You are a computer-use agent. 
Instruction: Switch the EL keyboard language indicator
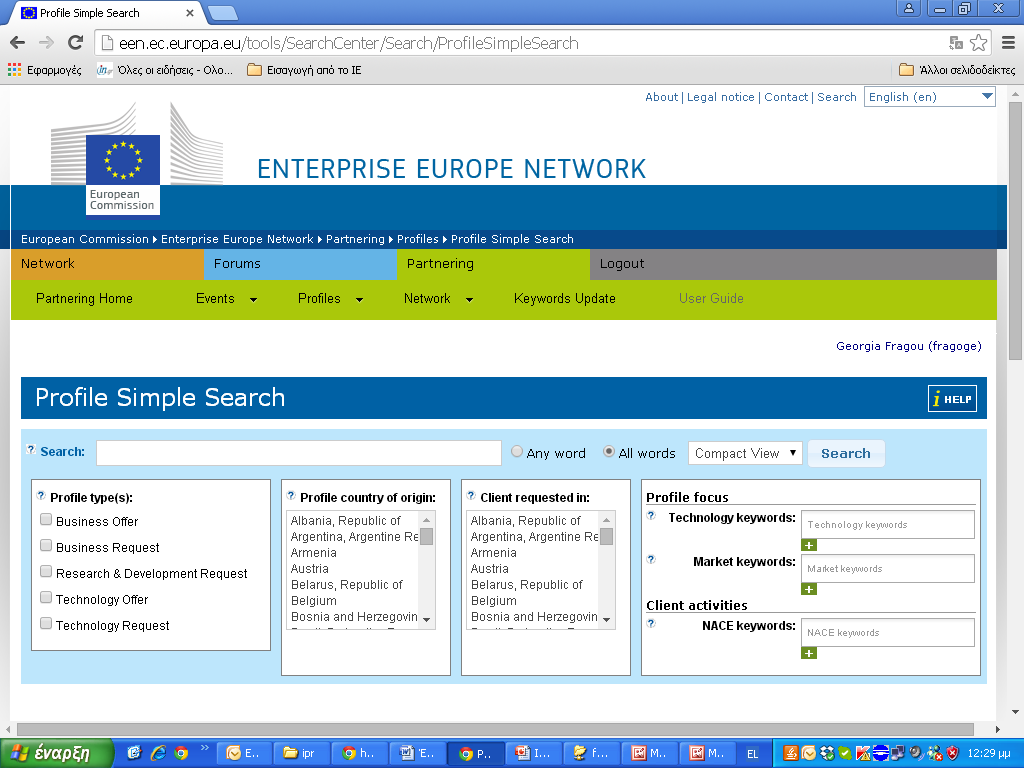[x=752, y=754]
